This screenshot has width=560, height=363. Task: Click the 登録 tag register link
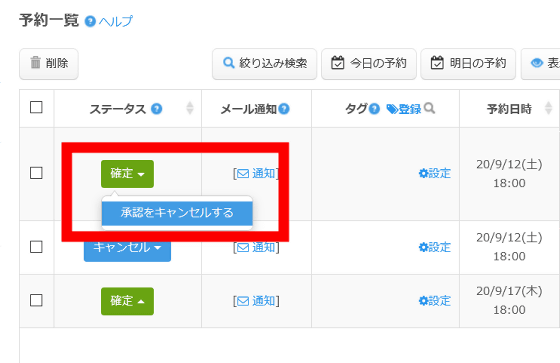click(404, 109)
